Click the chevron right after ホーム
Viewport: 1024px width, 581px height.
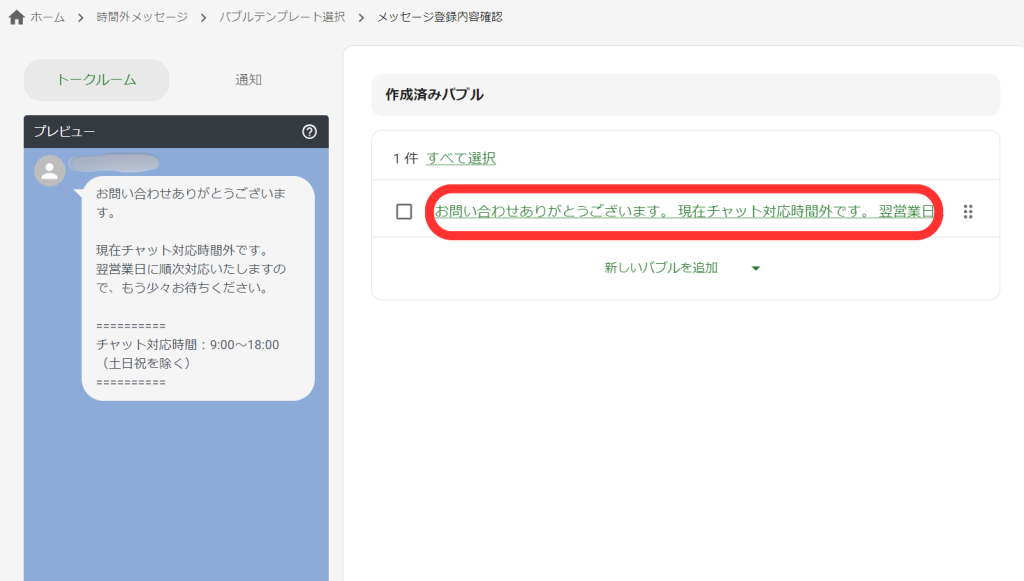coord(80,17)
